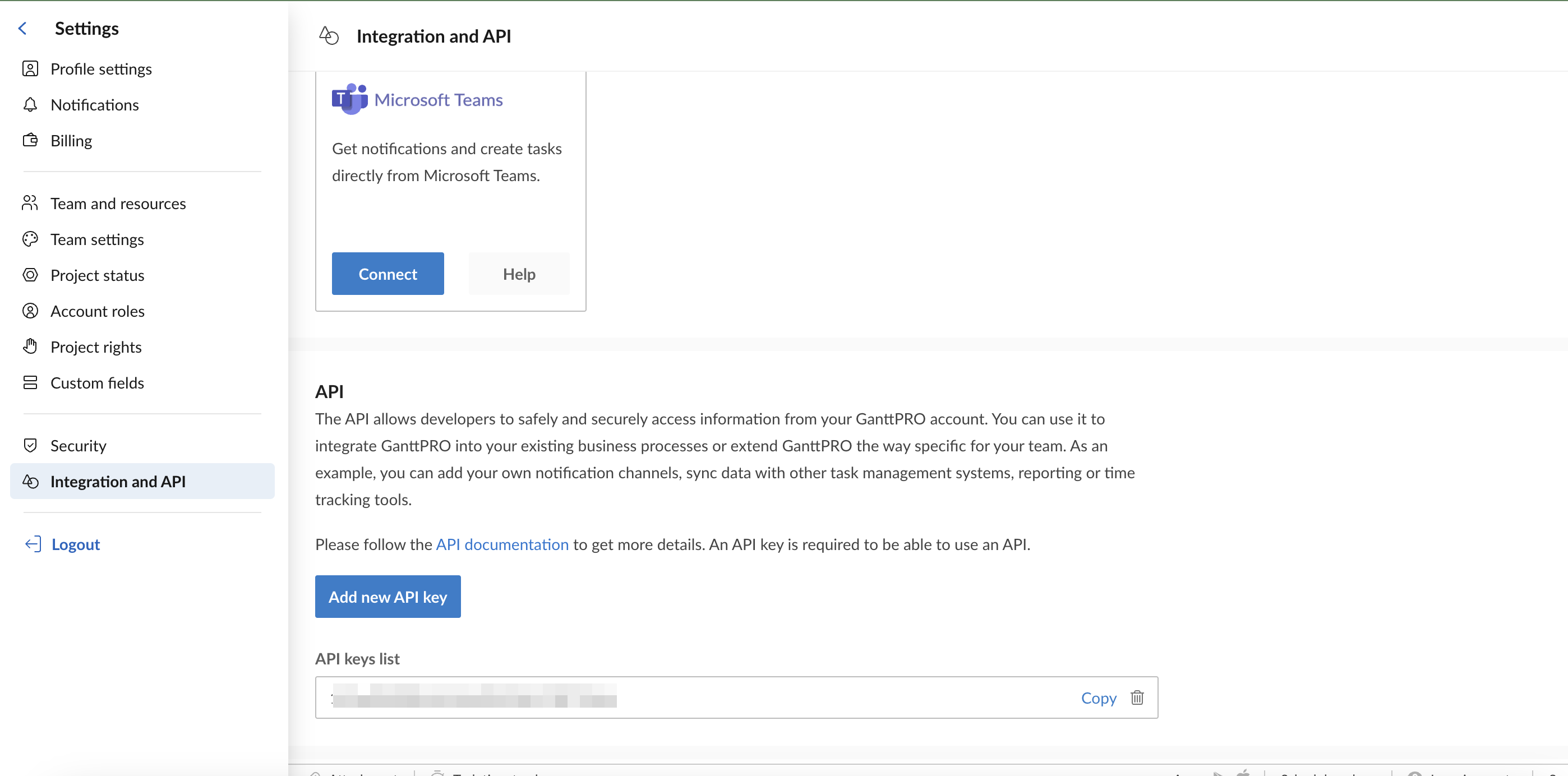This screenshot has height=776, width=1568.
Task: Click the Notifications bell icon
Action: [x=30, y=105]
